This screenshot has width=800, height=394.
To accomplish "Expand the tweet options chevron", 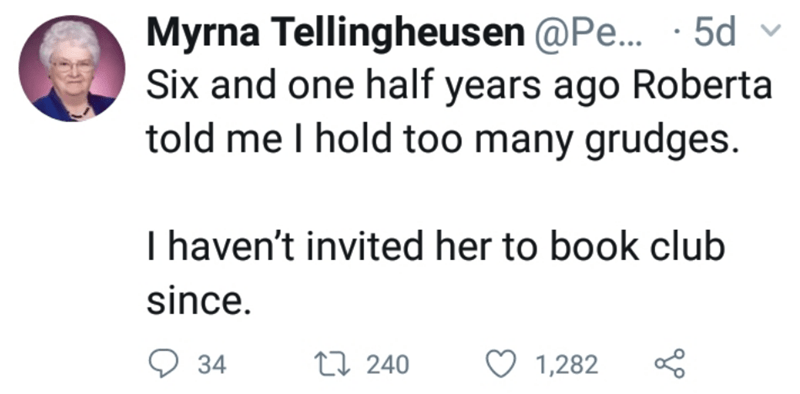I will pyautogui.click(x=770, y=32).
